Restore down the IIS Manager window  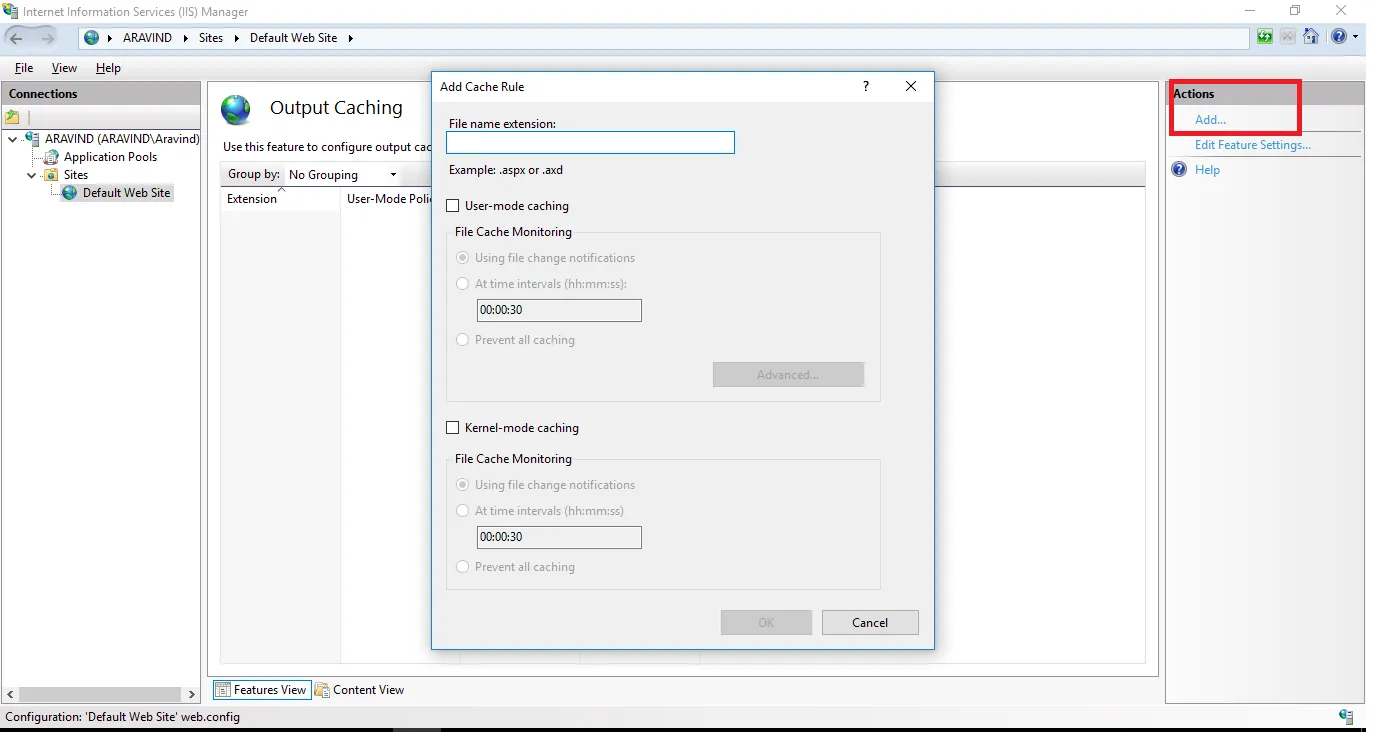pyautogui.click(x=1295, y=11)
